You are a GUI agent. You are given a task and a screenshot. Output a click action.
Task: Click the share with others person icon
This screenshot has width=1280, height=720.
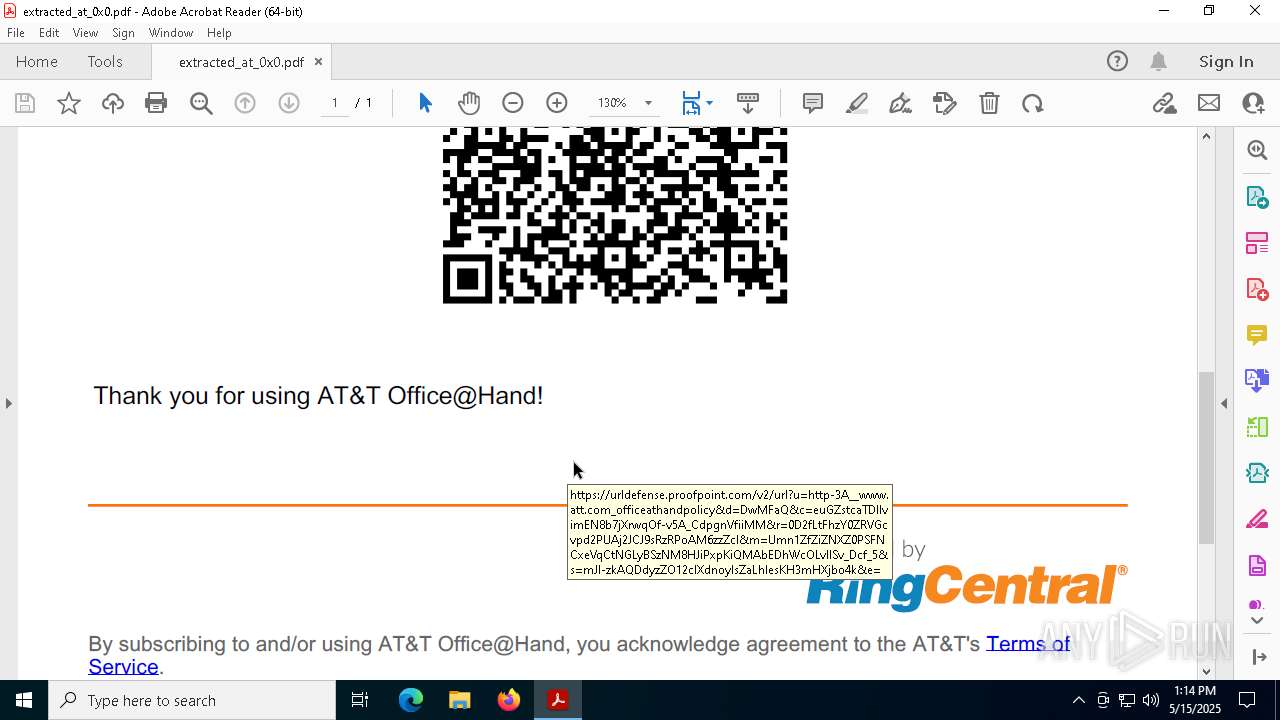point(1253,103)
